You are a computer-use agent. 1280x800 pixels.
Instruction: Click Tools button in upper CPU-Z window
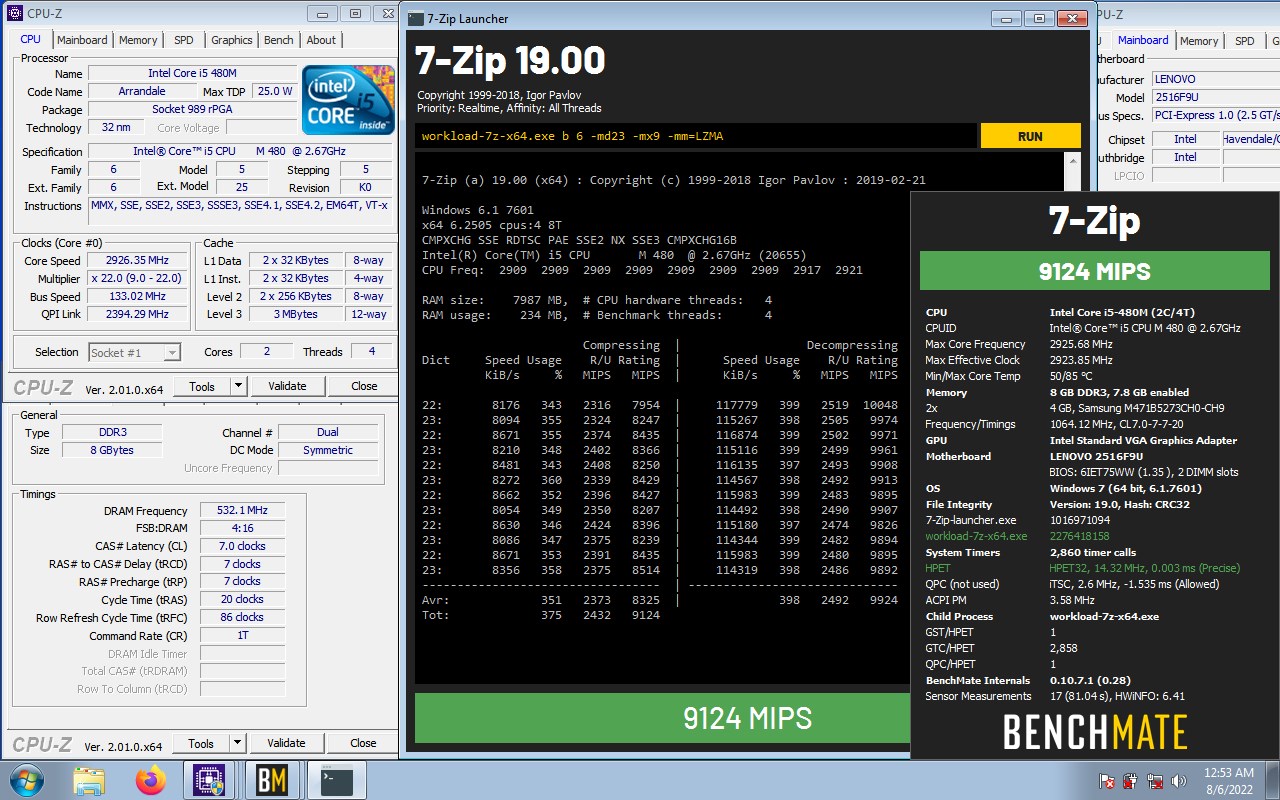click(202, 386)
